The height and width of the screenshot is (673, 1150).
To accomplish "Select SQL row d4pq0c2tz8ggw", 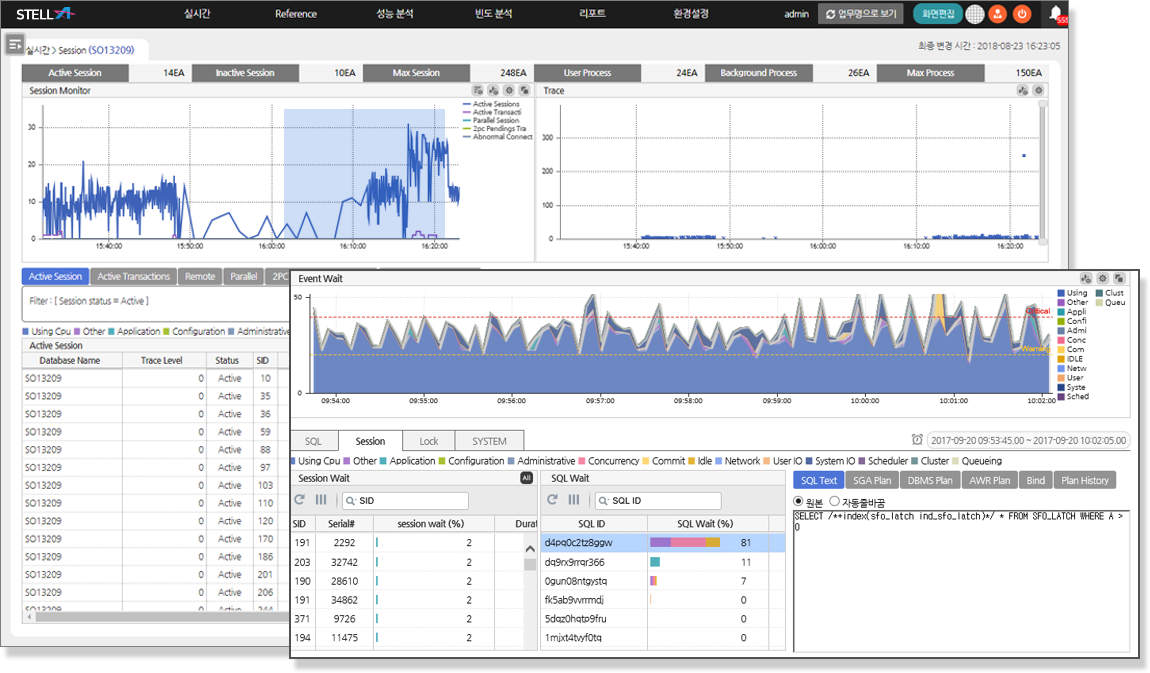I will [663, 543].
